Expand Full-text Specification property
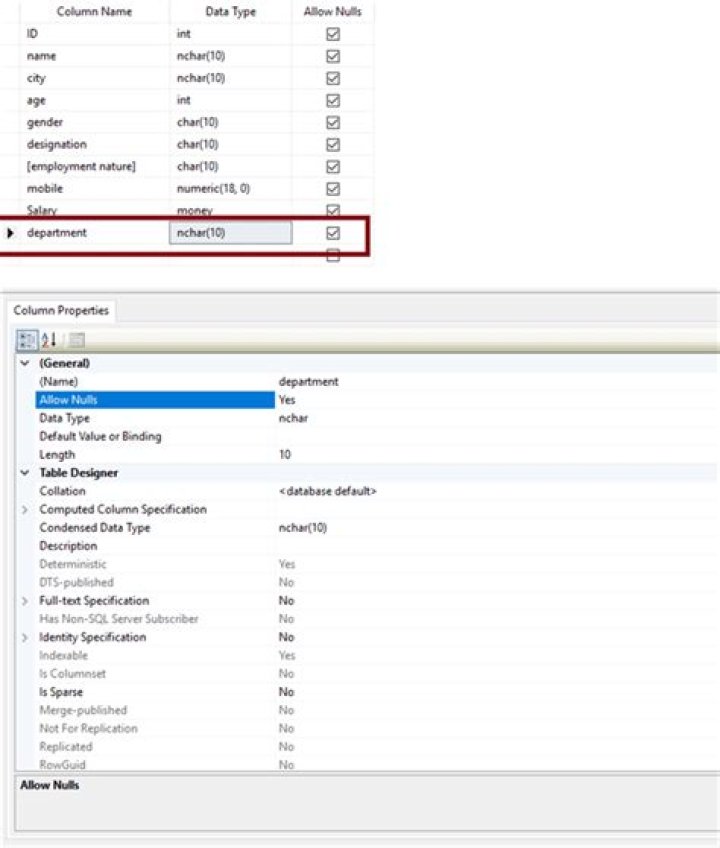 [25, 601]
